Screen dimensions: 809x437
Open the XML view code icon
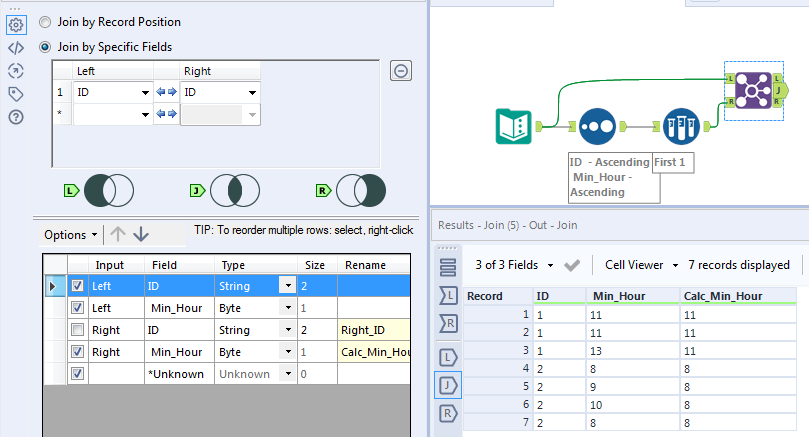[x=16, y=48]
